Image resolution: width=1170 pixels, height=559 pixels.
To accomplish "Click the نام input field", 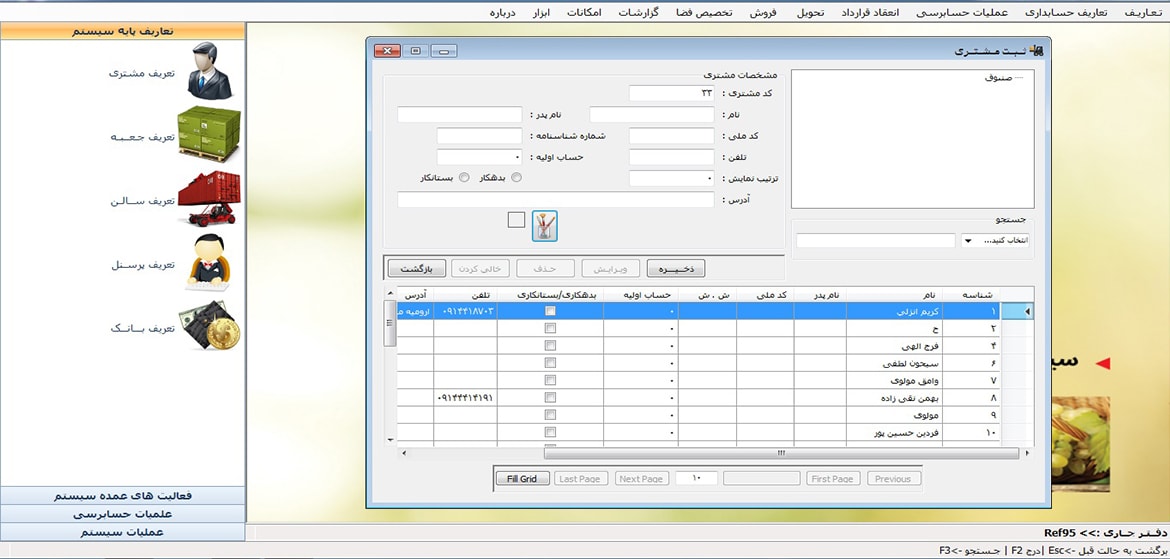I will (652, 115).
